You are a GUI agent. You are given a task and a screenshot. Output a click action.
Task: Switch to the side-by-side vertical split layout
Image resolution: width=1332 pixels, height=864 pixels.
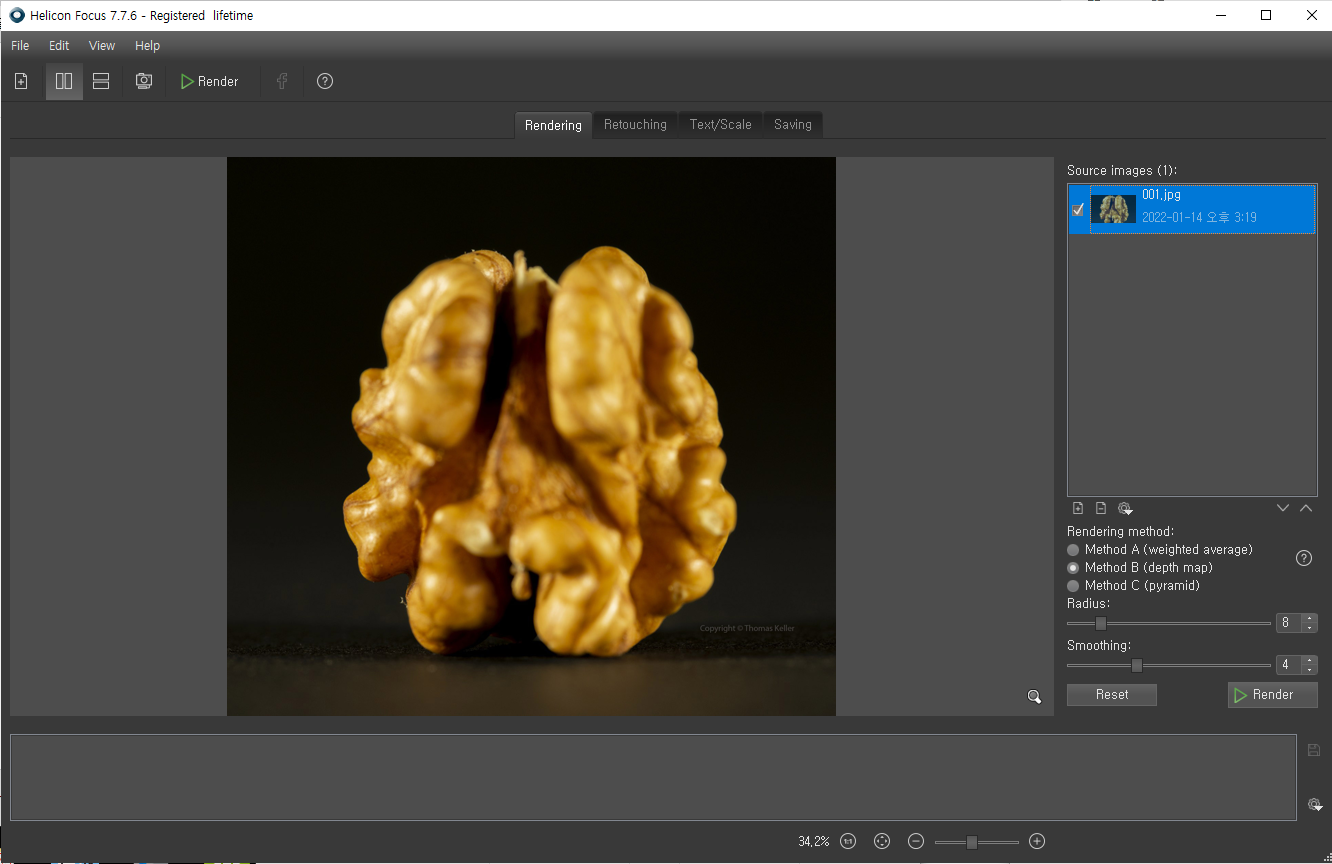[64, 81]
